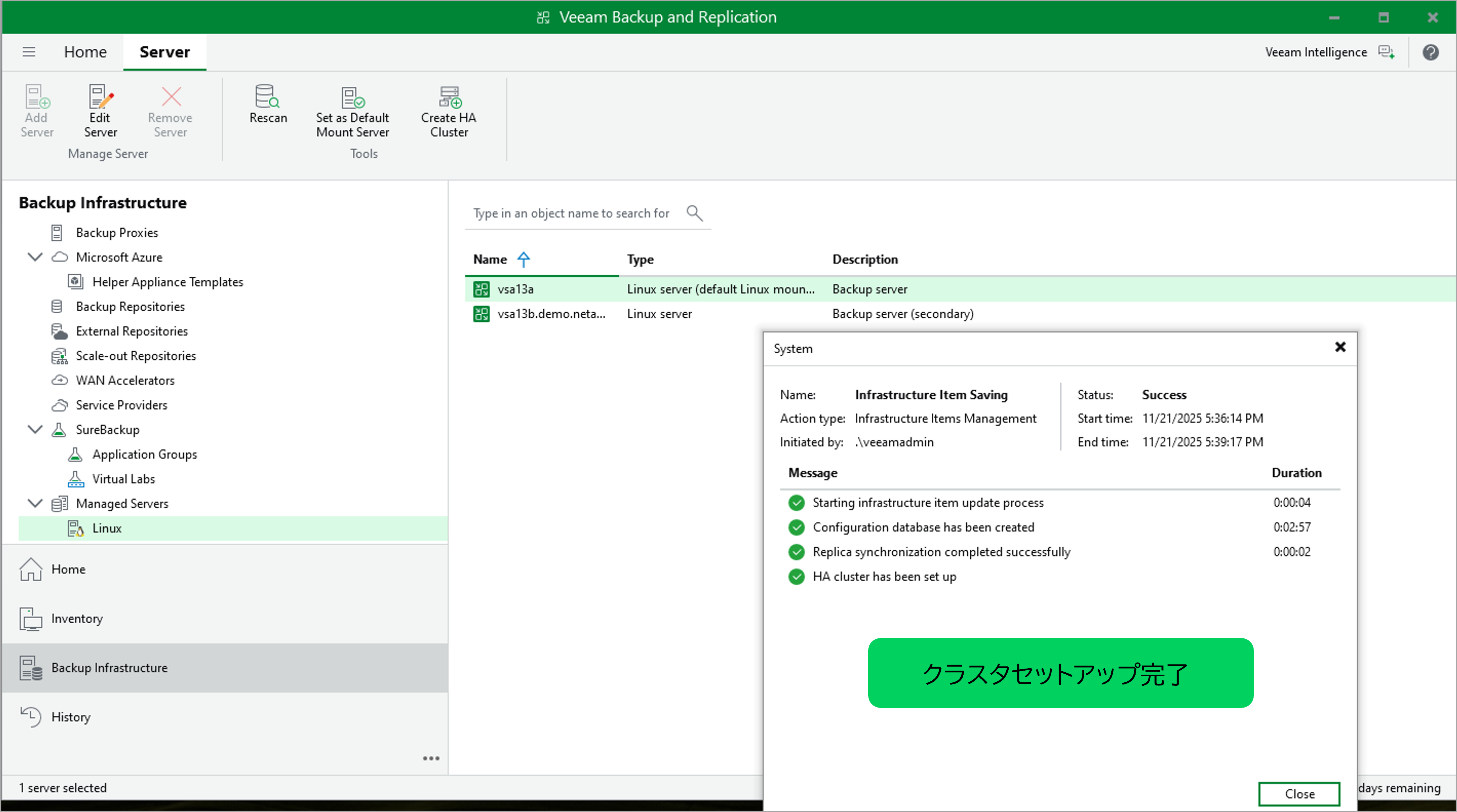Image resolution: width=1457 pixels, height=812 pixels.
Task: Select the Server ribbon tab
Action: [x=165, y=52]
